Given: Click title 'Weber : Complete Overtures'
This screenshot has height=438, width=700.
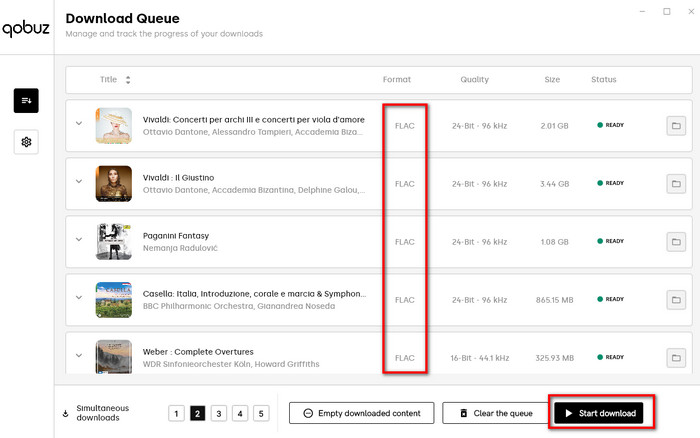Looking at the screenshot, I should (x=198, y=352).
